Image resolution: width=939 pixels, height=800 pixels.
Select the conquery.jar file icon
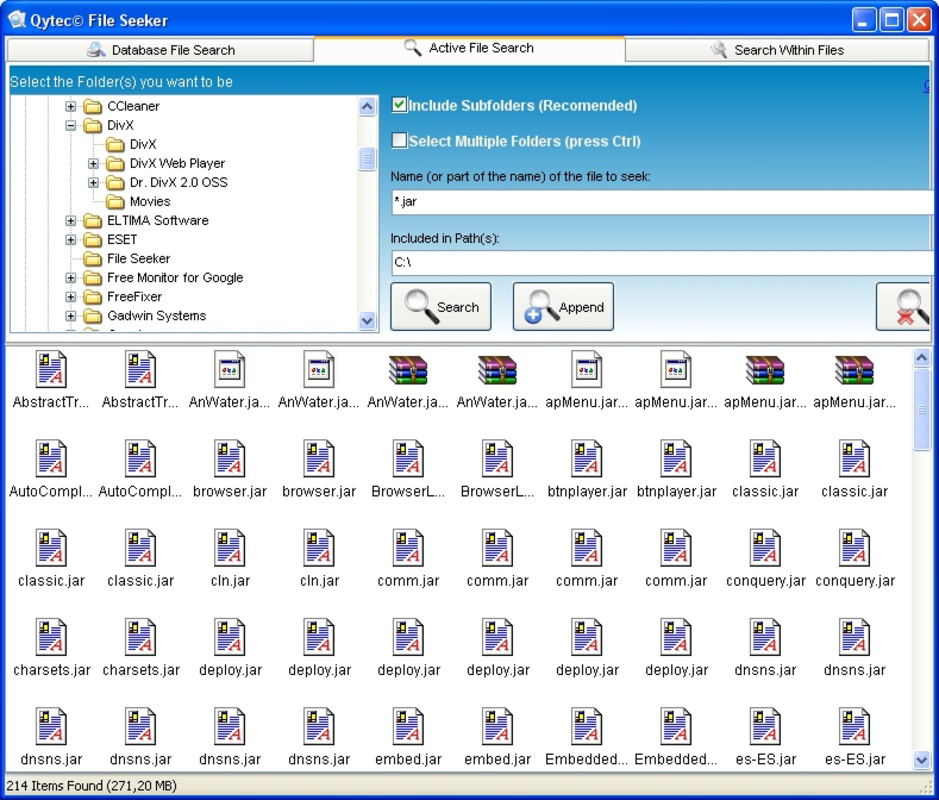coord(764,548)
